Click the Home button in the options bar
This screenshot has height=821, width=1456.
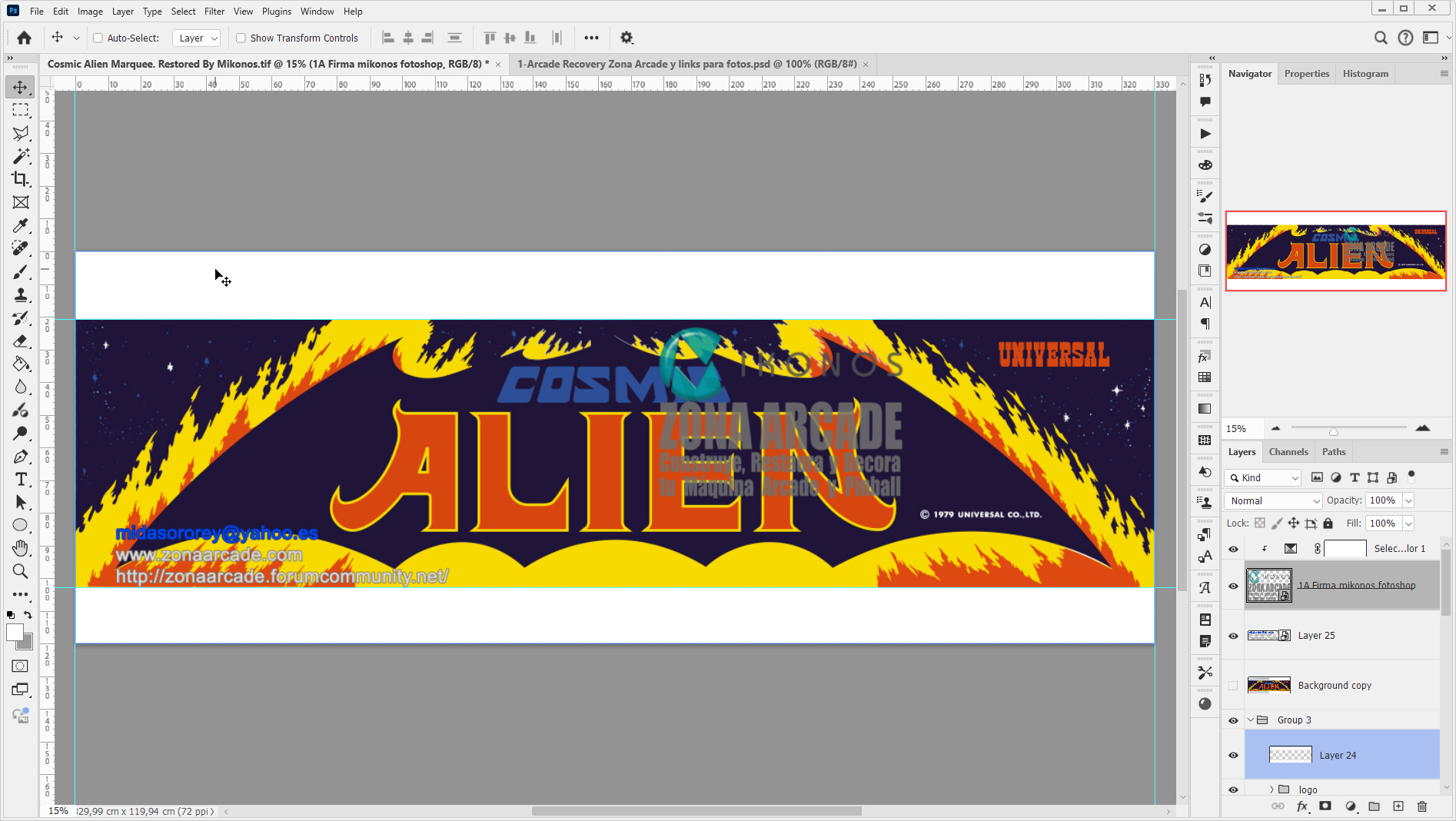(23, 37)
